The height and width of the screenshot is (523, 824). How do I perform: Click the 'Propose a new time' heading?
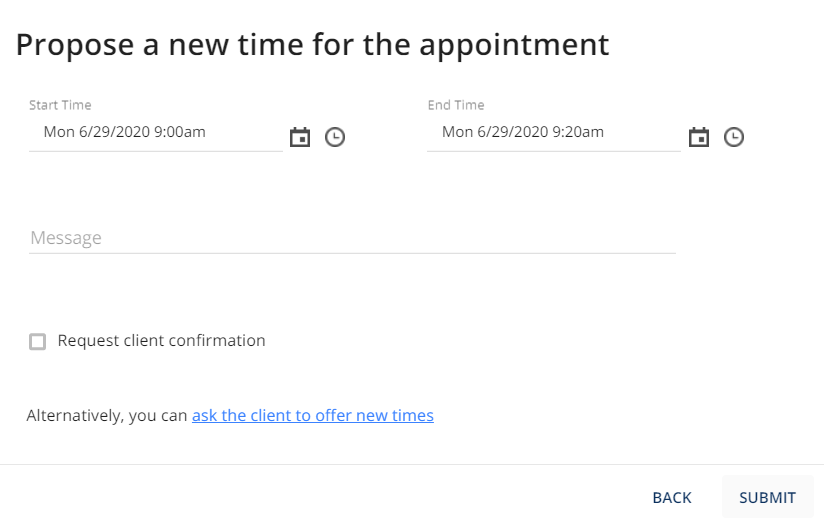(313, 45)
